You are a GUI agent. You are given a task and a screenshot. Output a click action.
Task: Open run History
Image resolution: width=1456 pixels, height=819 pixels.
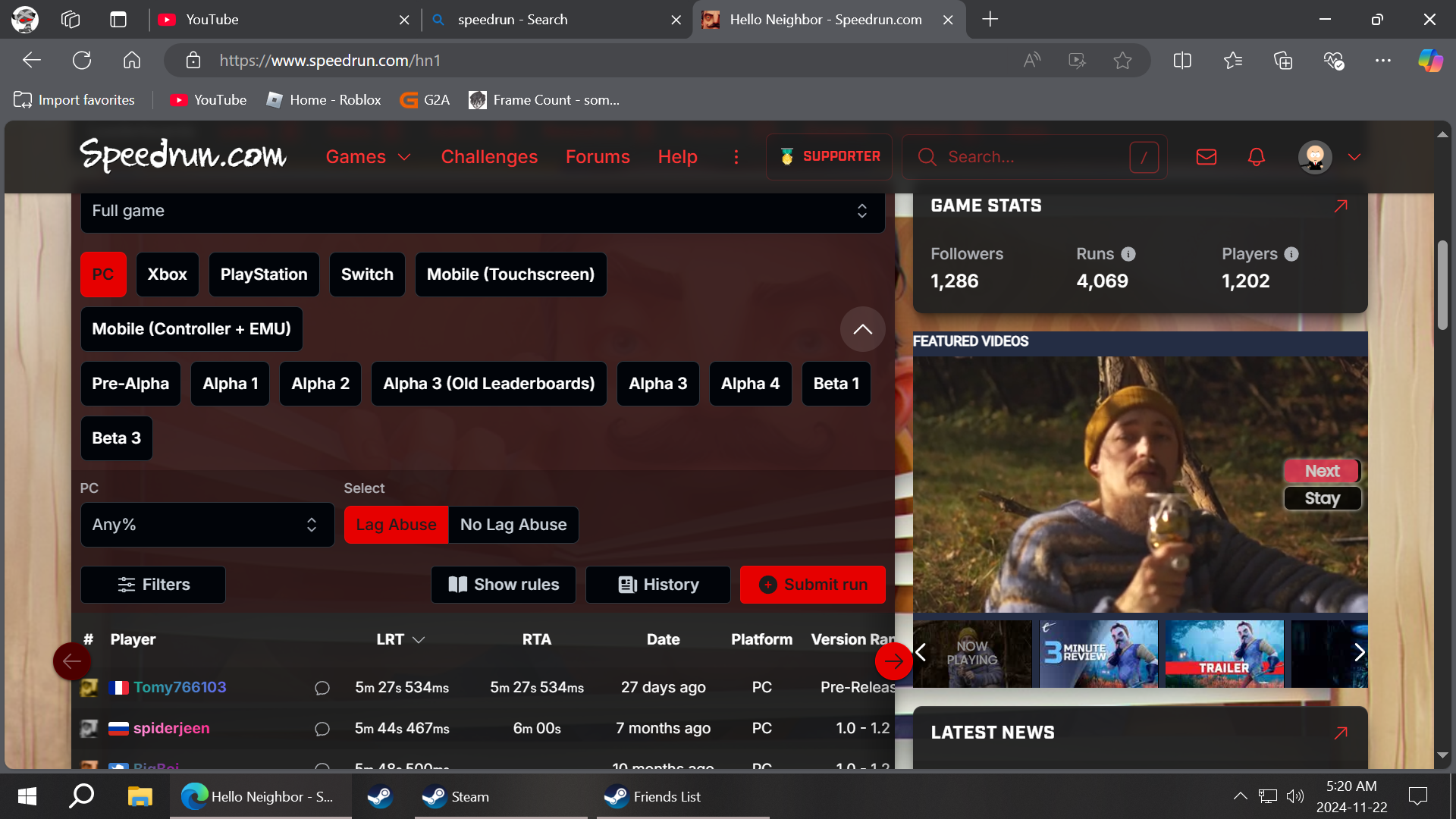pyautogui.click(x=657, y=585)
